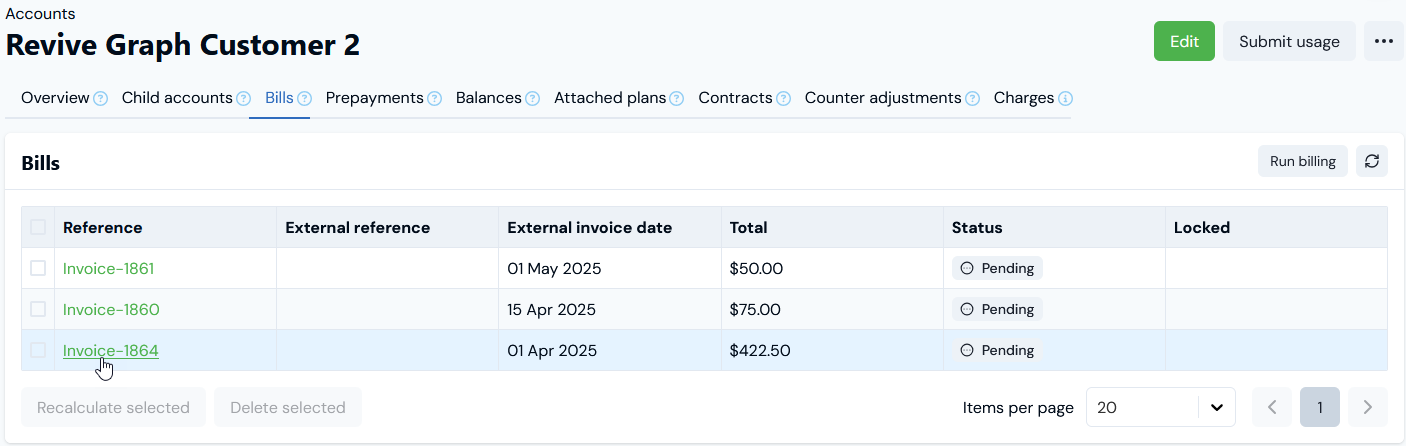Image resolution: width=1406 pixels, height=446 pixels.
Task: Click info icon next to Charges tab
Action: pyautogui.click(x=1065, y=99)
